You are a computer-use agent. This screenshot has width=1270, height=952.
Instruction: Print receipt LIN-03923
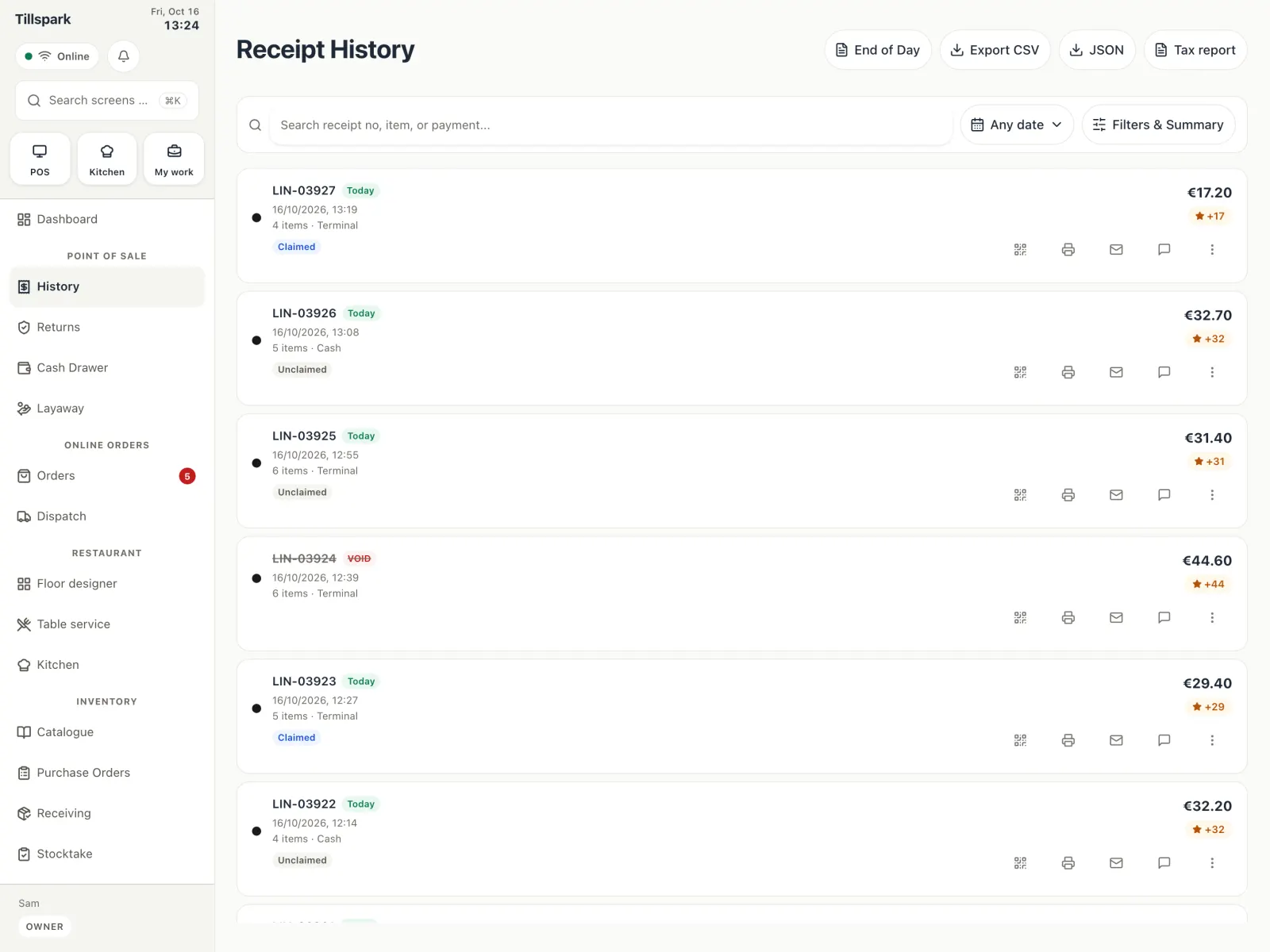[x=1068, y=740]
